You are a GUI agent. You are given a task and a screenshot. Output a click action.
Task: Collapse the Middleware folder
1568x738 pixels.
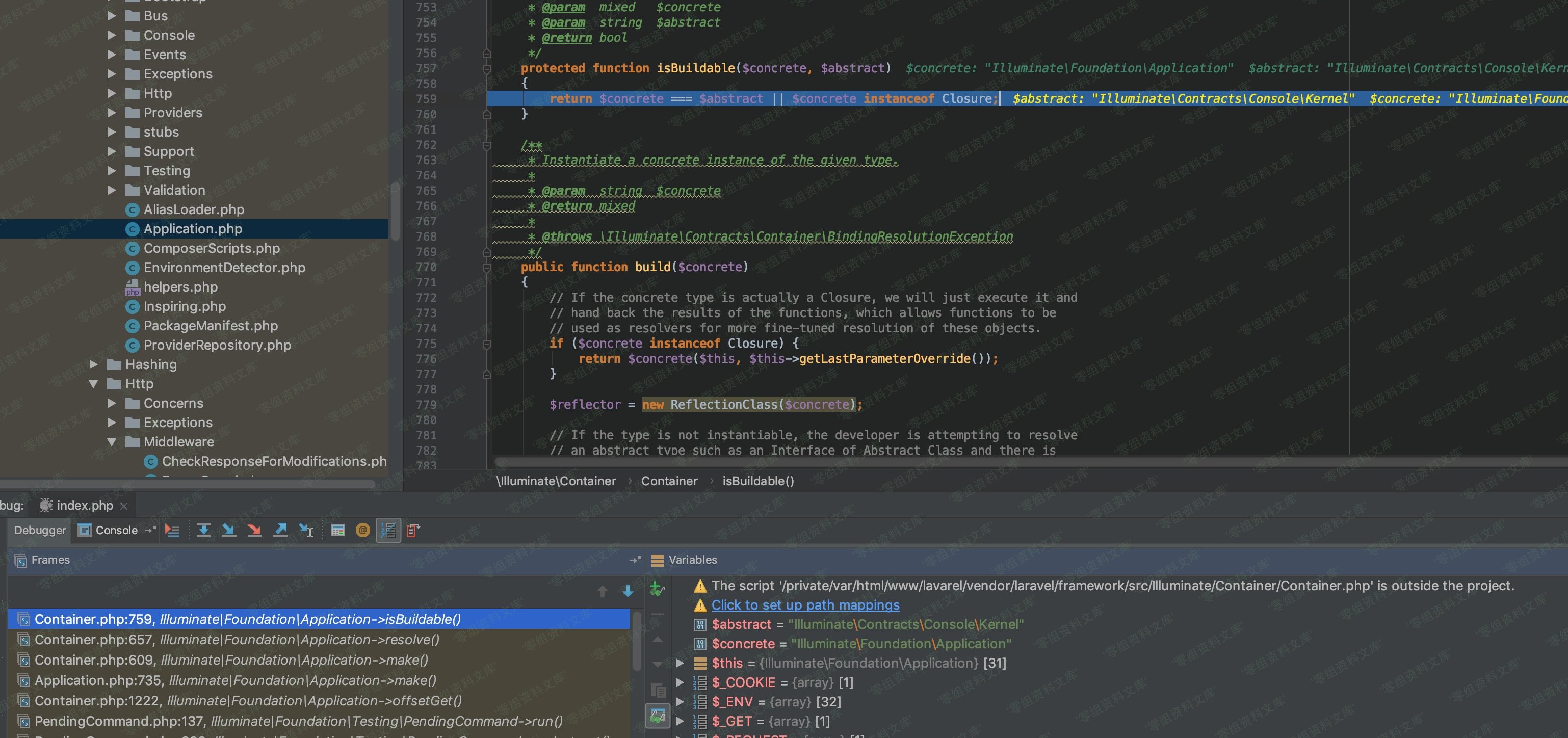(112, 442)
